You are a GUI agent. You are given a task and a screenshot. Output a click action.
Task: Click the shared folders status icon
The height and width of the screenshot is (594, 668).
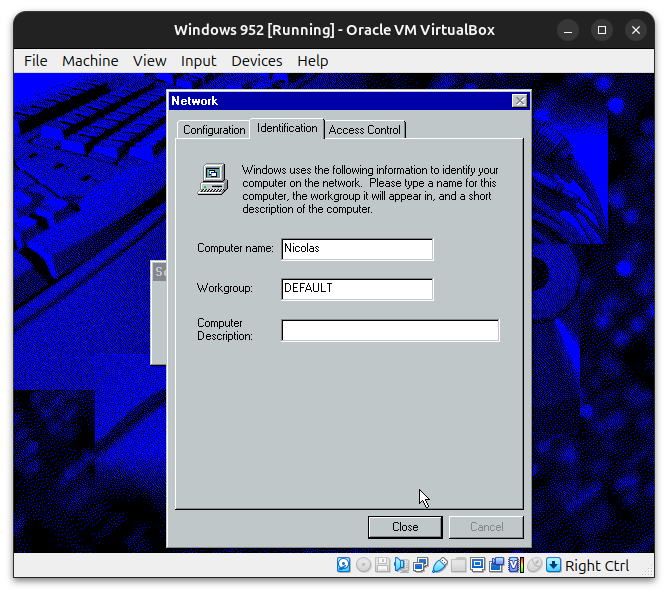(458, 565)
